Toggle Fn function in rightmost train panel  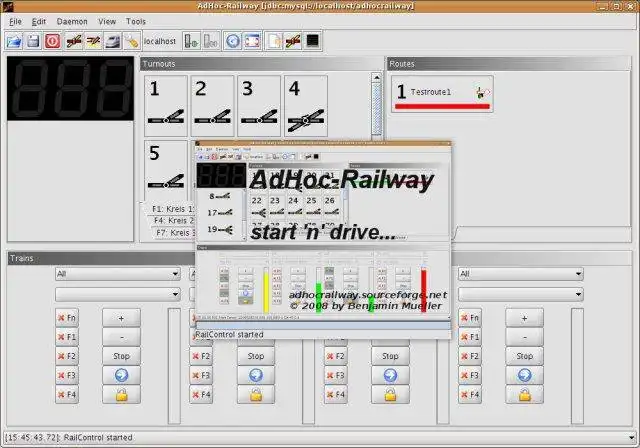pos(470,317)
